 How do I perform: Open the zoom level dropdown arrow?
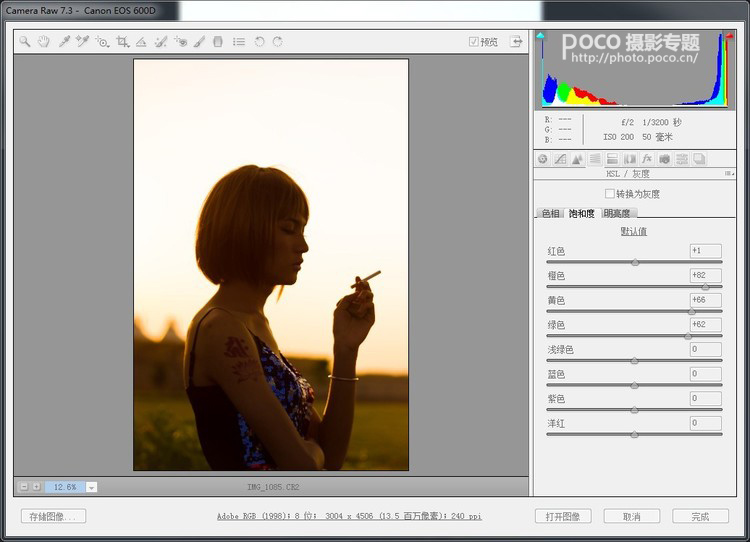pyautogui.click(x=91, y=487)
